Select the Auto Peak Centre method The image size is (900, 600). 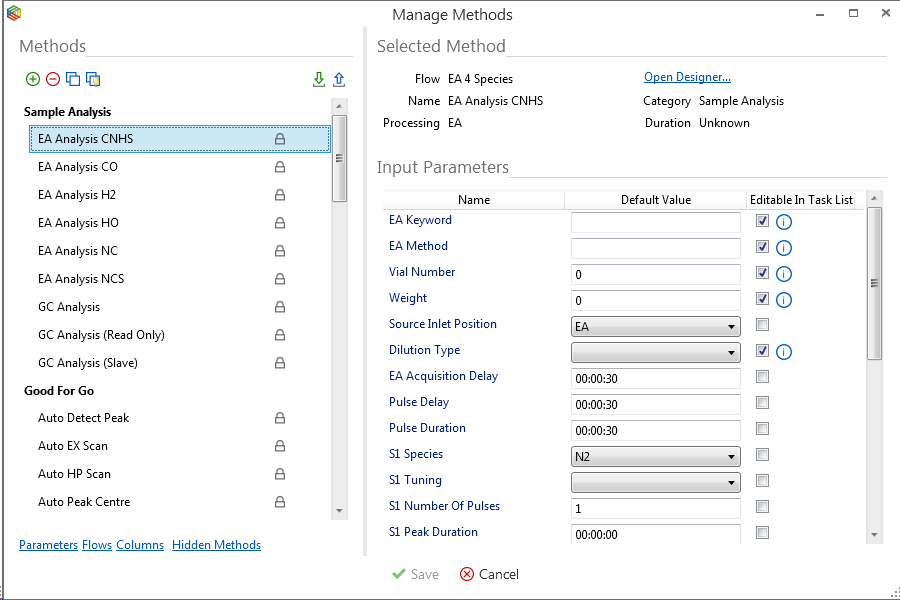click(84, 502)
